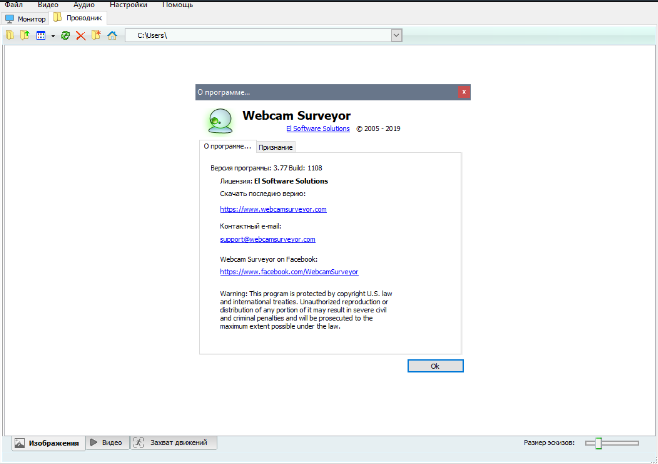
Task: Click the folder icon in the explorer toolbar
Action: click(10, 35)
